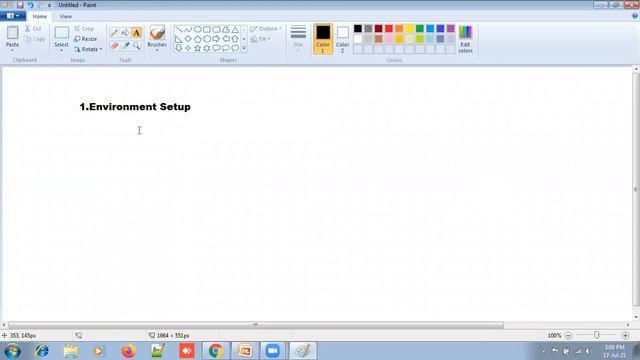Open the Windows Start button
Viewport: 640px width, 360px height.
click(x=13, y=351)
